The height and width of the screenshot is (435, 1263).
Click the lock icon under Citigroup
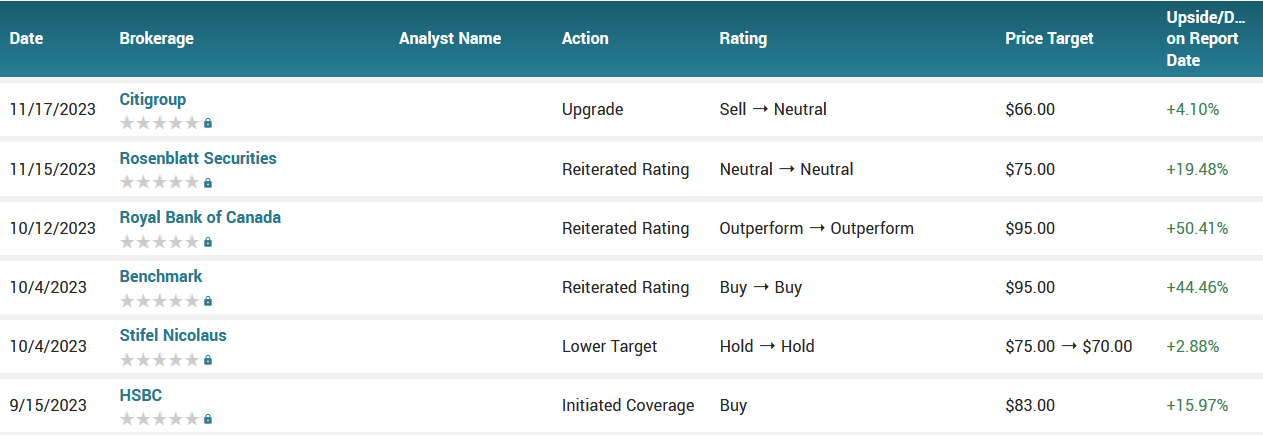pyautogui.click(x=208, y=124)
